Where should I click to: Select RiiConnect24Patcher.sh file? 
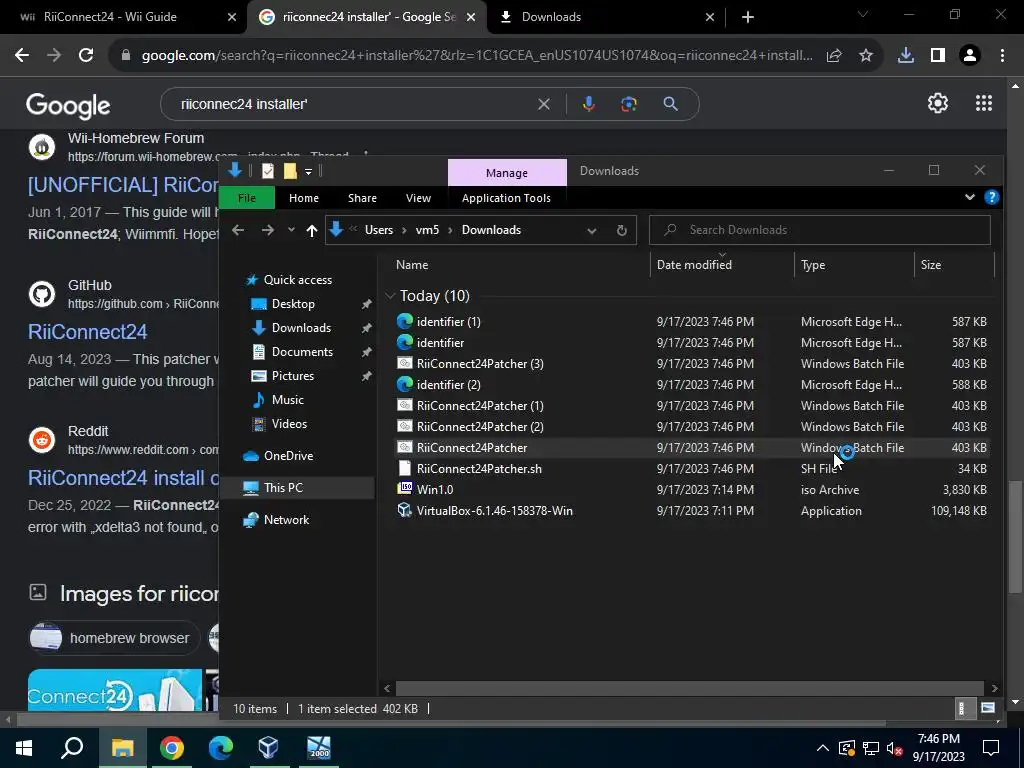click(x=479, y=468)
